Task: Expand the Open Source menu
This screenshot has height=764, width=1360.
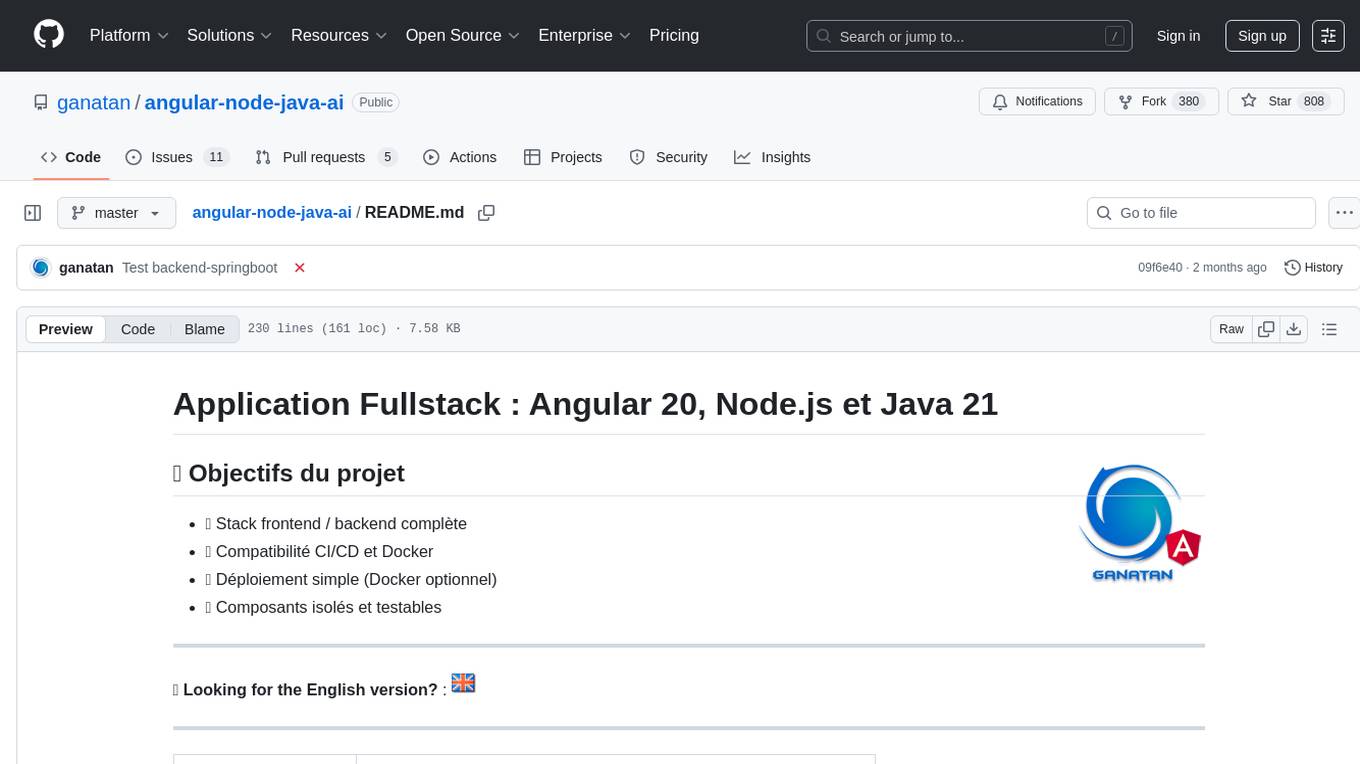Action: tap(463, 35)
